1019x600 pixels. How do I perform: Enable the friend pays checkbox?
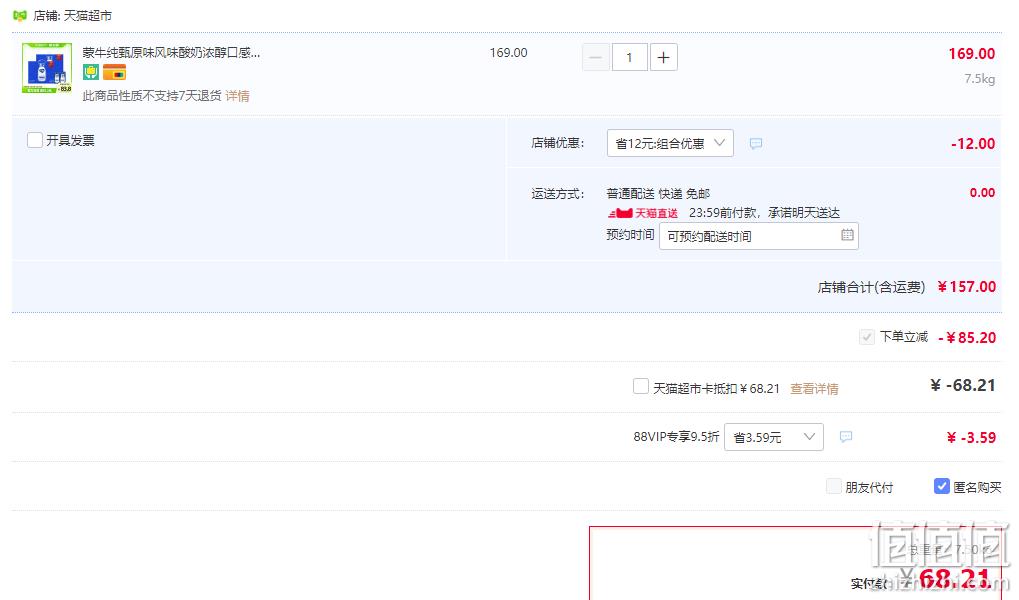click(x=833, y=486)
